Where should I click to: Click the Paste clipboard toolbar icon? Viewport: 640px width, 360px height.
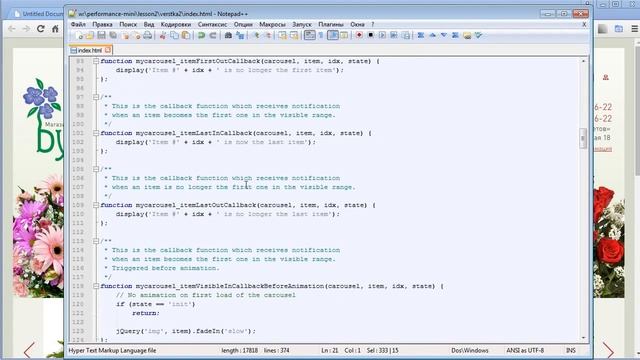[185, 36]
